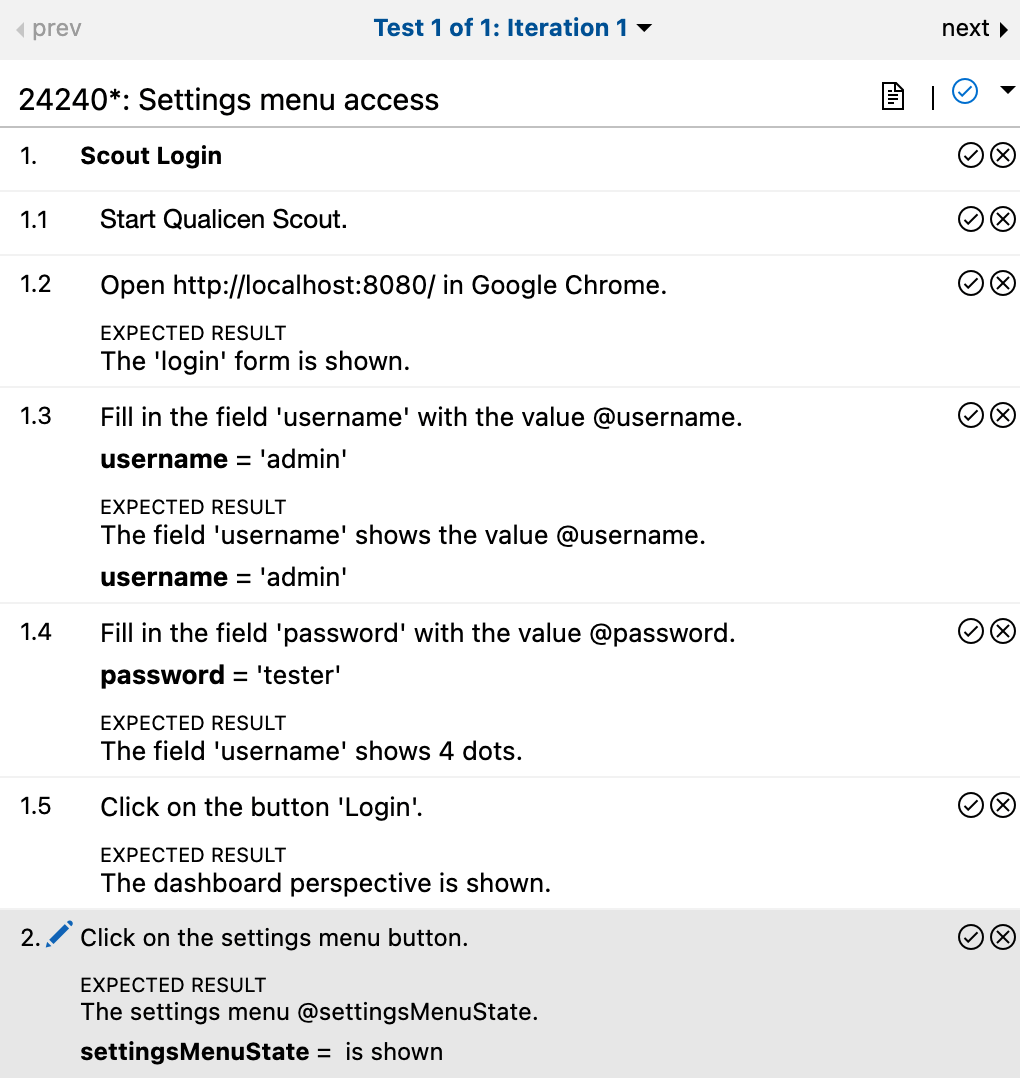Mark step 1.1 as failed
The height and width of the screenshot is (1082, 1020).
1003,219
